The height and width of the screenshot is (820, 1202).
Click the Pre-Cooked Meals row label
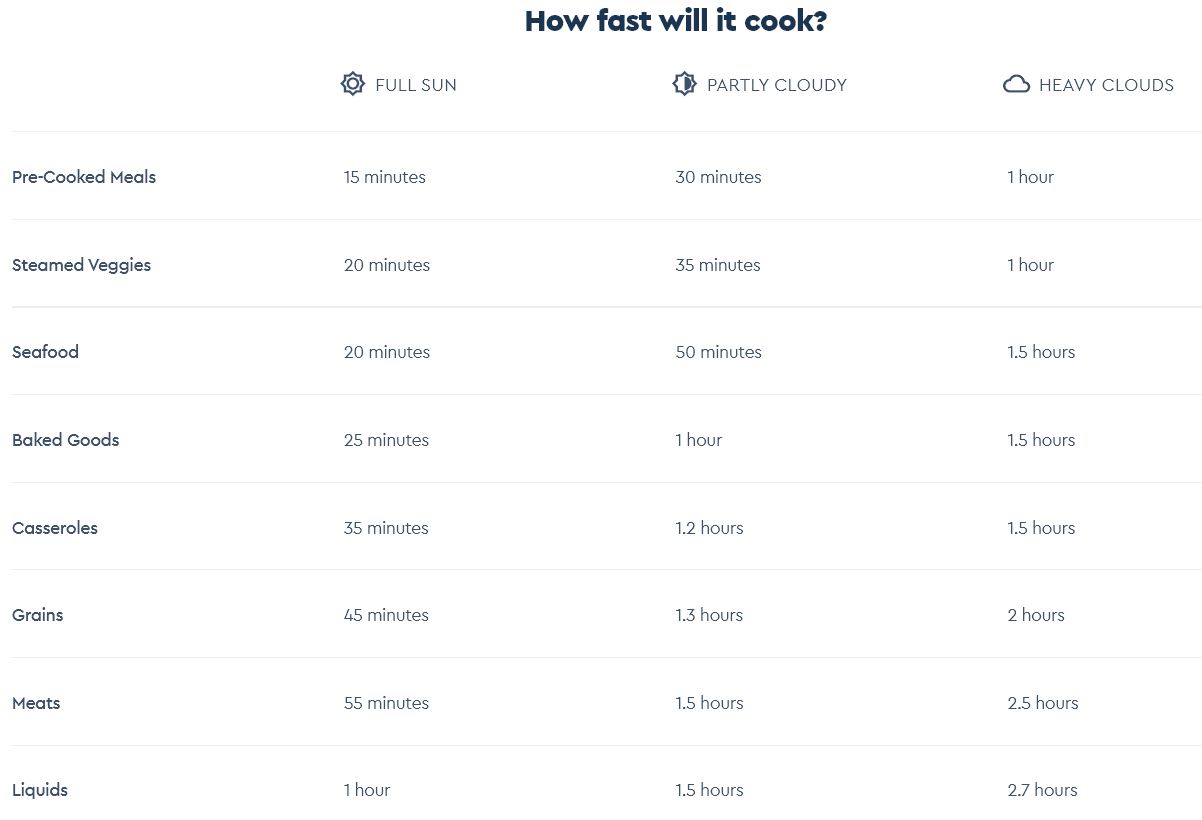(84, 177)
